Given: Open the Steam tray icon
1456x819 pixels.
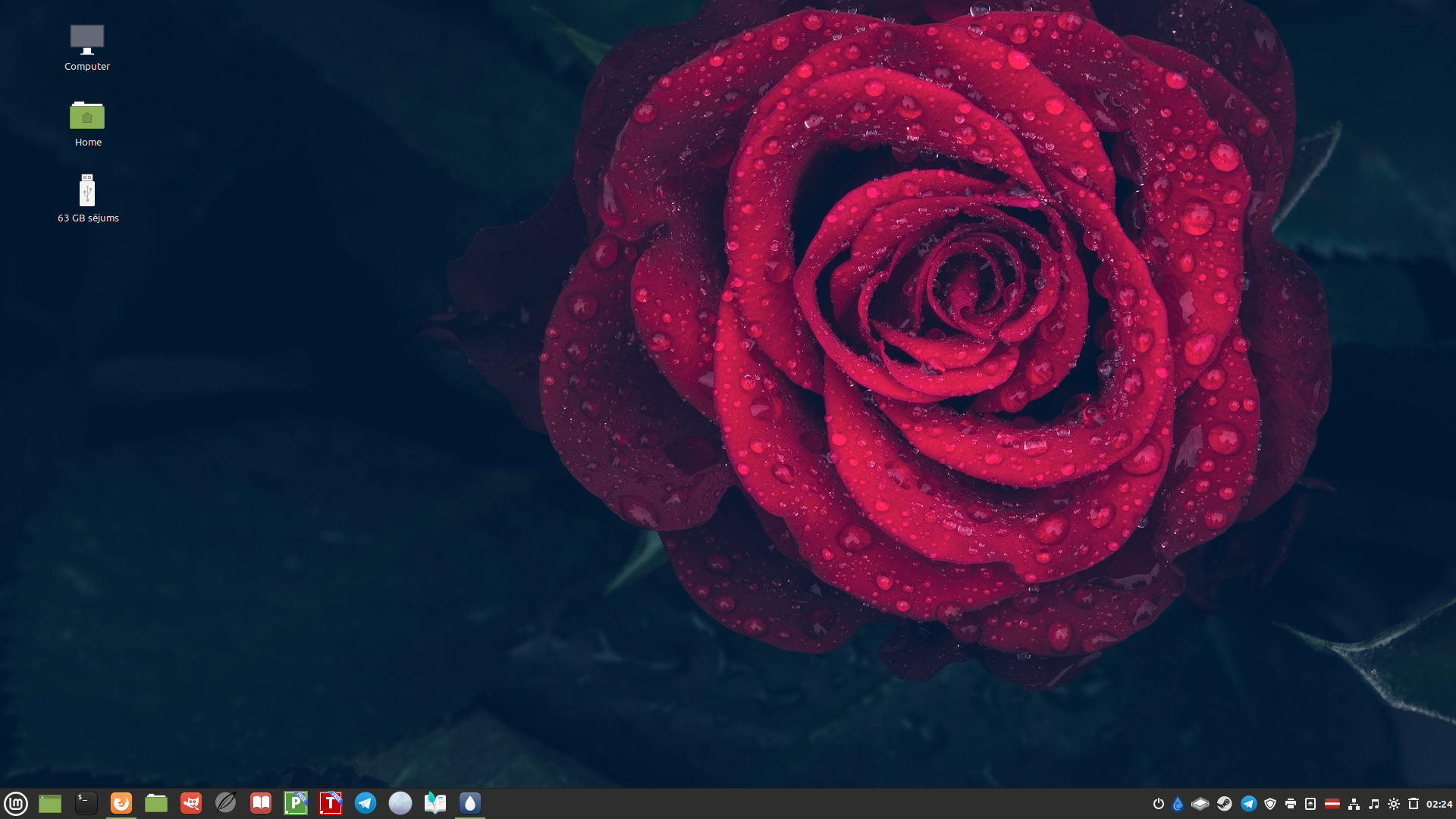Looking at the screenshot, I should [1224, 804].
